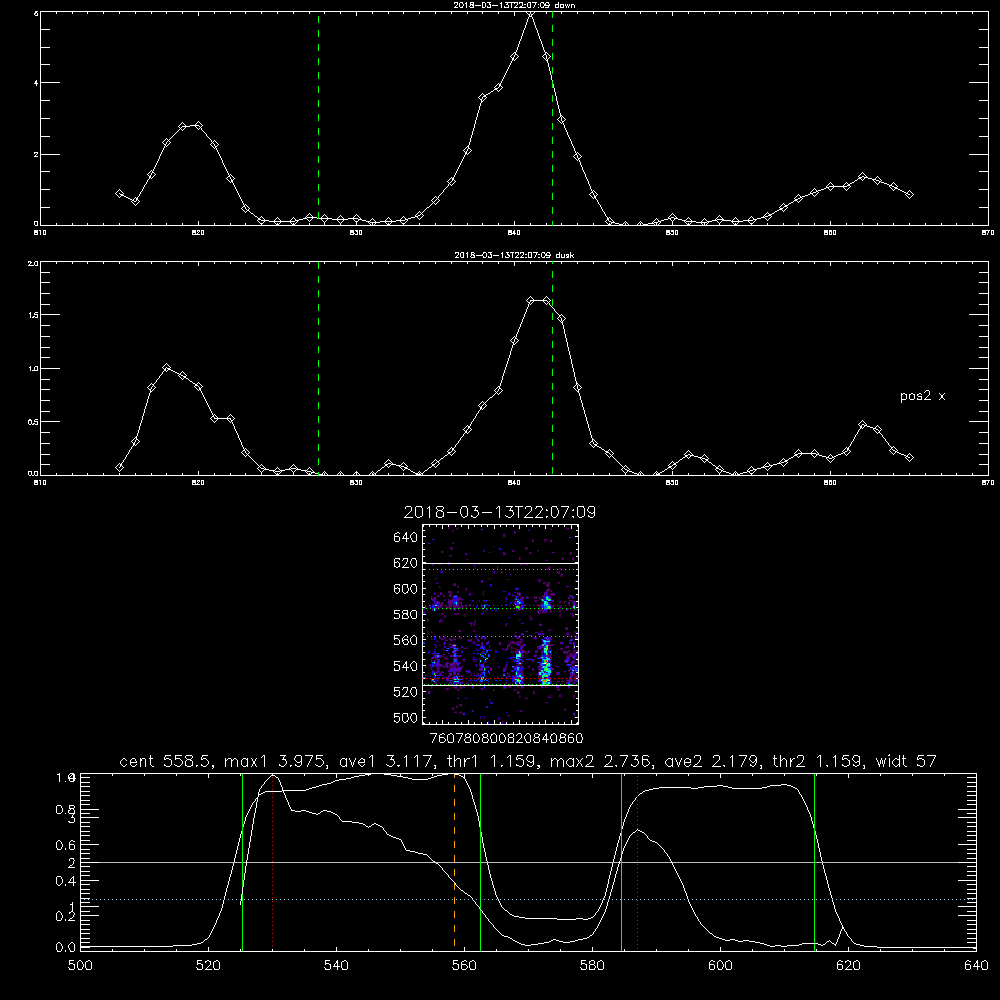This screenshot has height=1000, width=1000.
Task: Click the '0.6' label on bottom plot y-axis
Action: pos(66,845)
